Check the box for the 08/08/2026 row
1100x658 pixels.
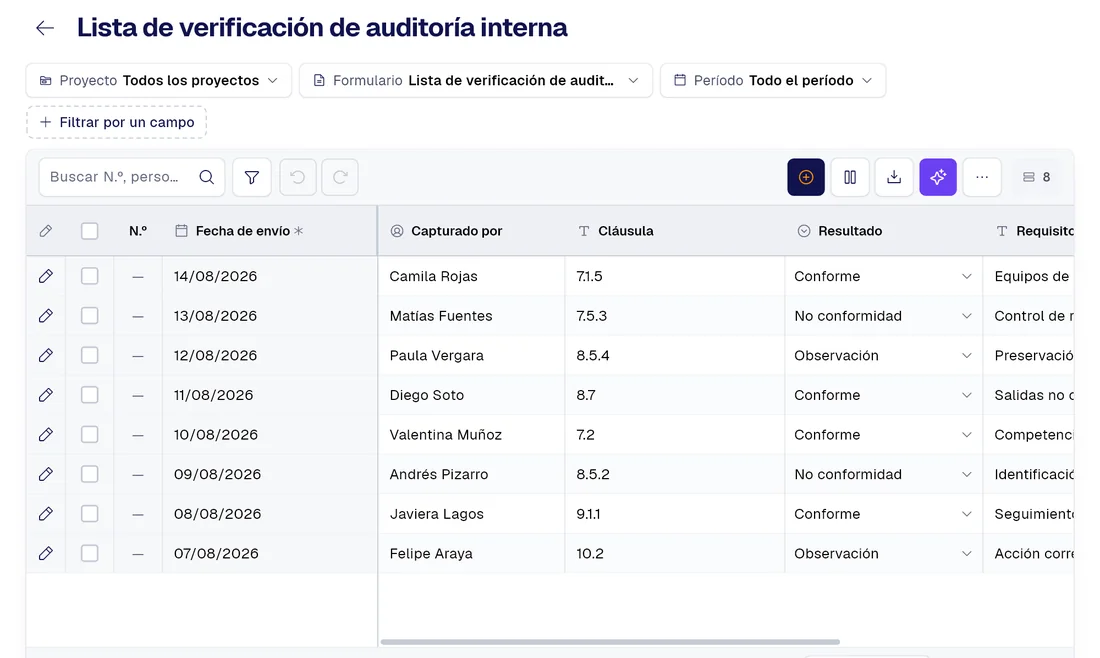click(x=90, y=514)
